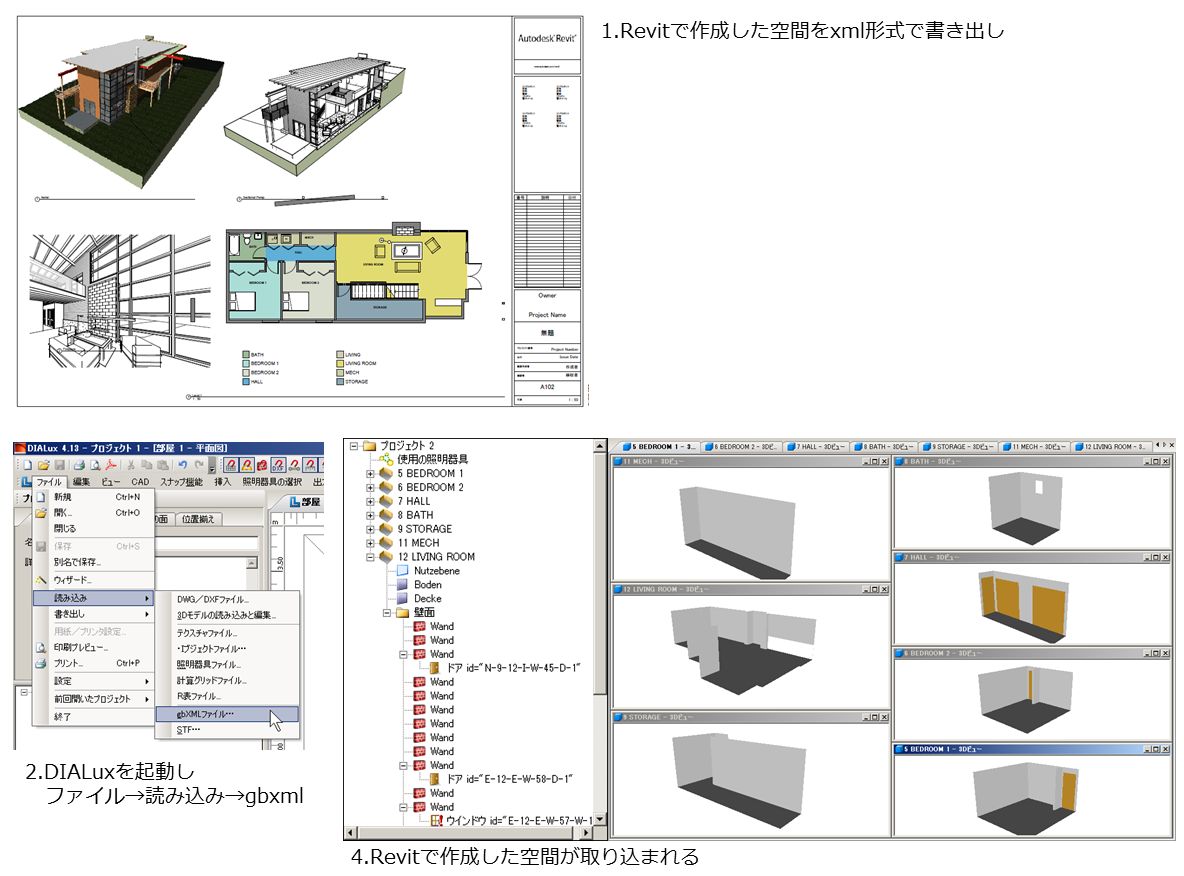The width and height of the screenshot is (1184, 876).
Task: Select gbXMLファイル in the import submenu
Action: (227, 714)
